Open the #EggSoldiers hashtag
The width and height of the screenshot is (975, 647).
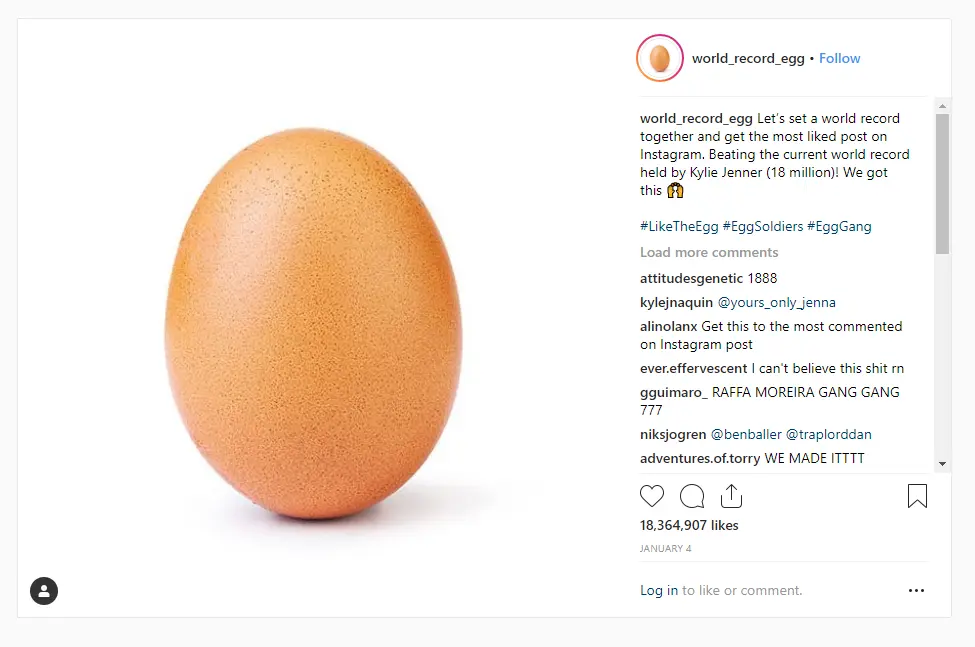(x=764, y=227)
